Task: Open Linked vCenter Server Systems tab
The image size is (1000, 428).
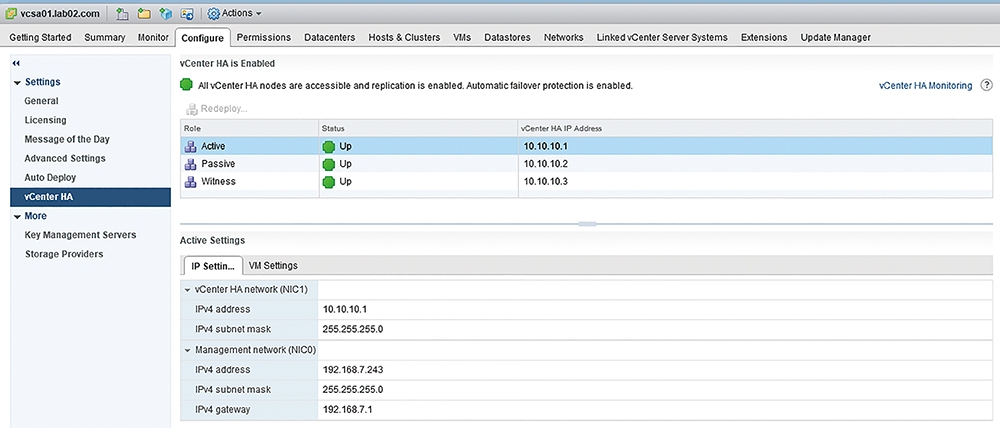Action: tap(662, 38)
